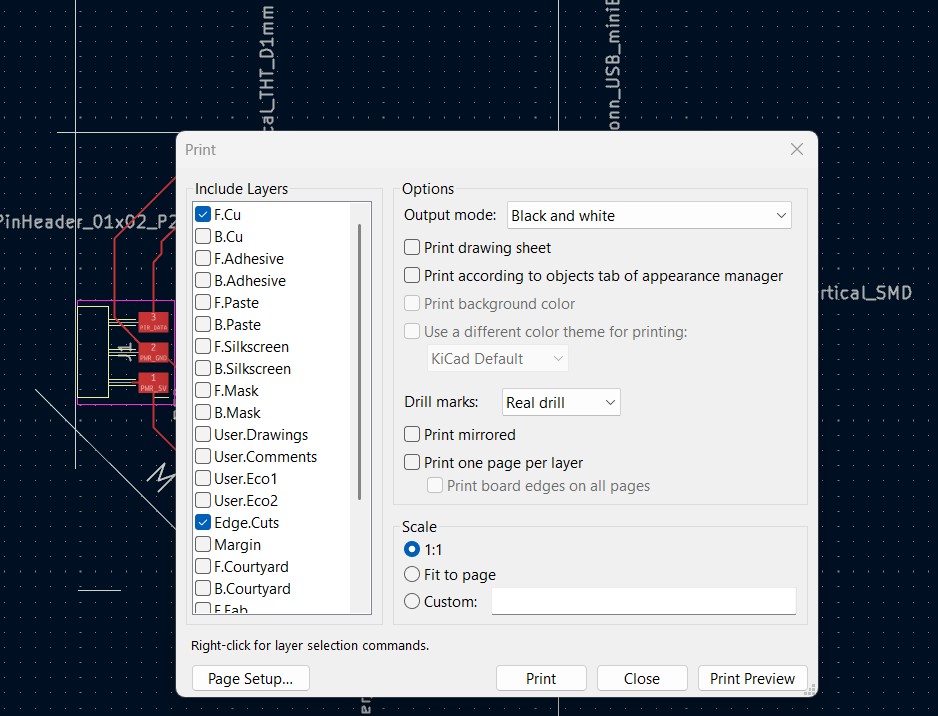
Task: Enable the B.Mask layer
Action: (203, 413)
